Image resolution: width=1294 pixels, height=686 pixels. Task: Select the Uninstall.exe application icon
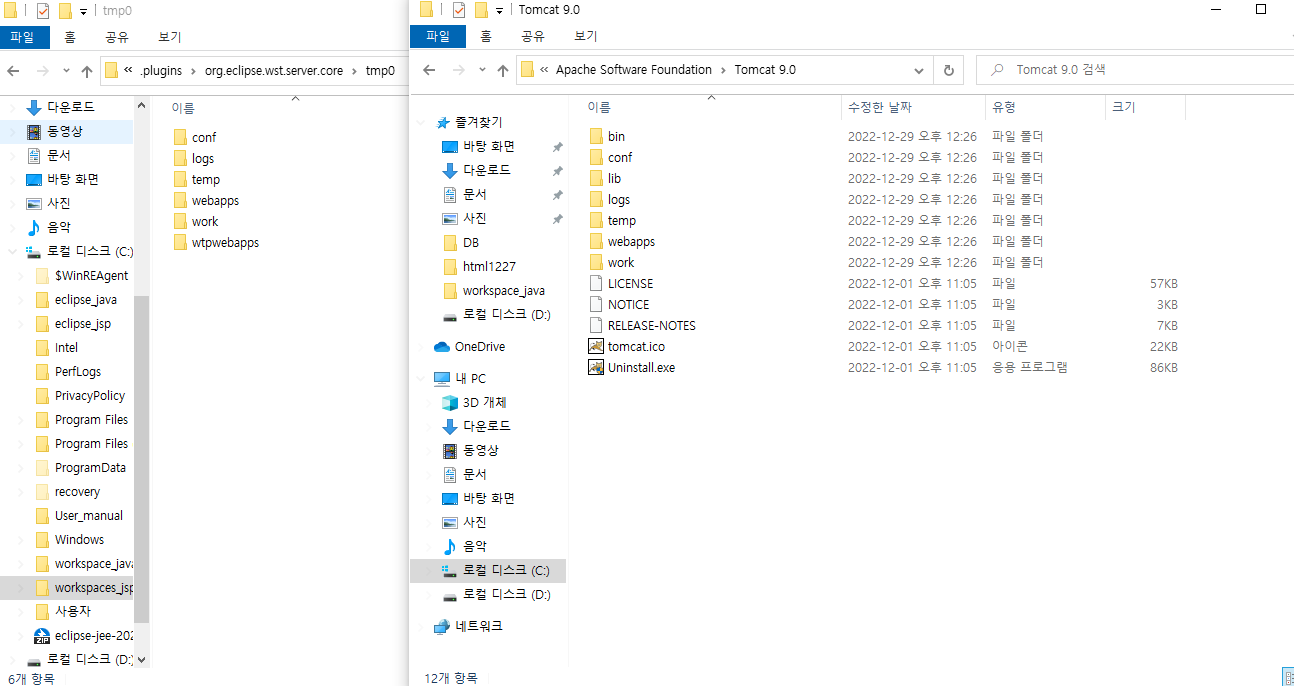(597, 367)
